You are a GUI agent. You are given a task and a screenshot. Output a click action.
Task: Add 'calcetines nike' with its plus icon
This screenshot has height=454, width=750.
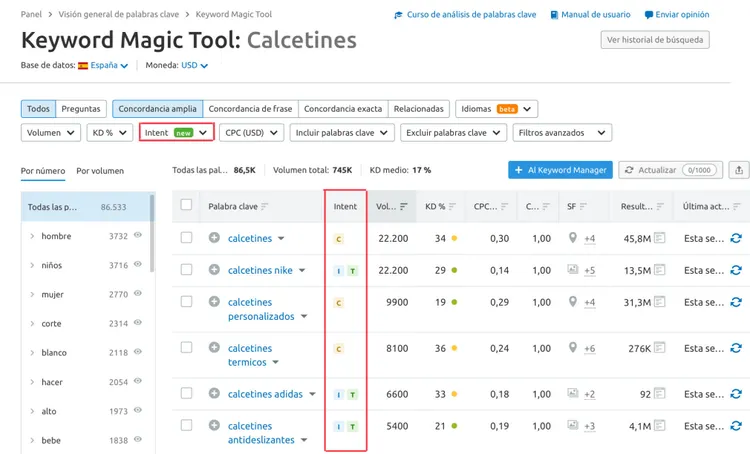point(214,269)
